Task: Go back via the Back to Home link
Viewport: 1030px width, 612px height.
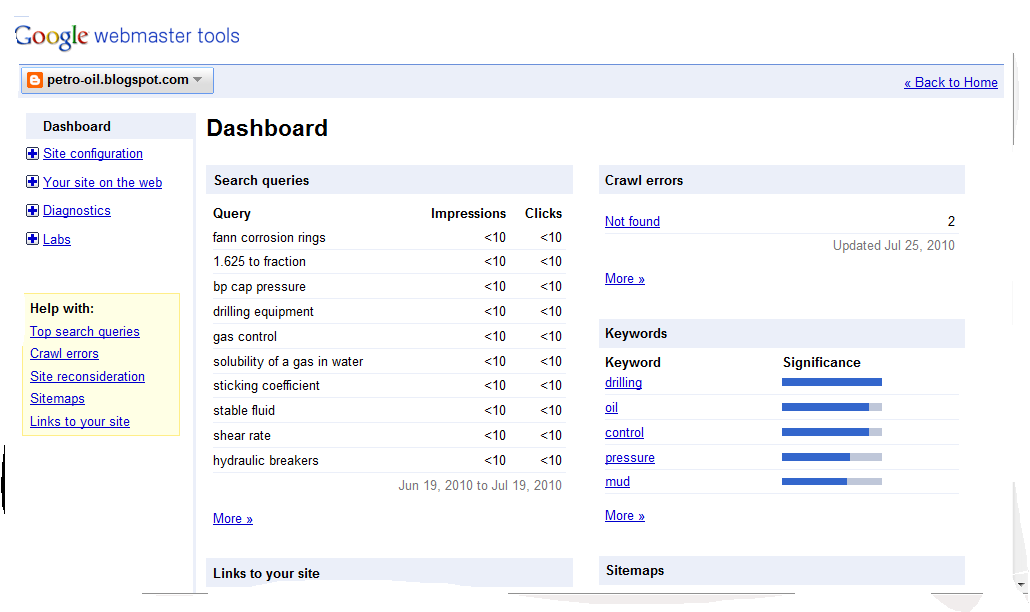Action: [x=951, y=83]
